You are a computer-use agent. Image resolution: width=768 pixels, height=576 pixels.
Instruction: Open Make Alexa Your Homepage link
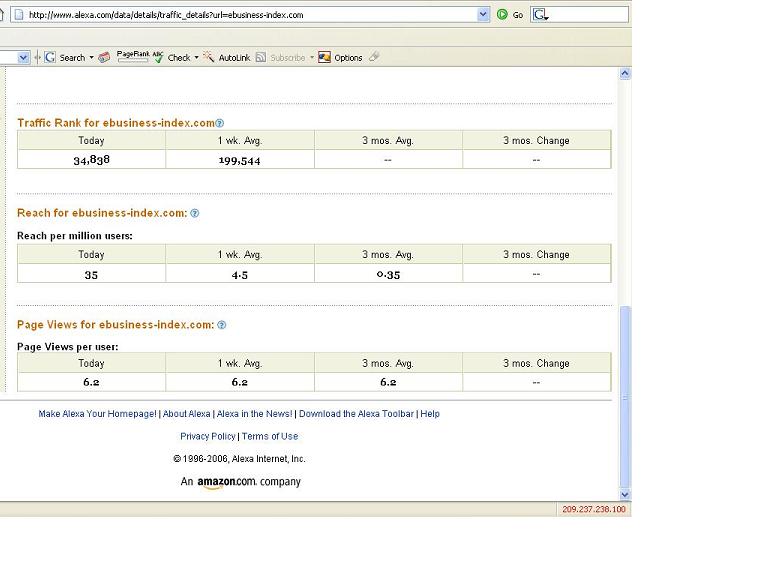click(x=97, y=414)
